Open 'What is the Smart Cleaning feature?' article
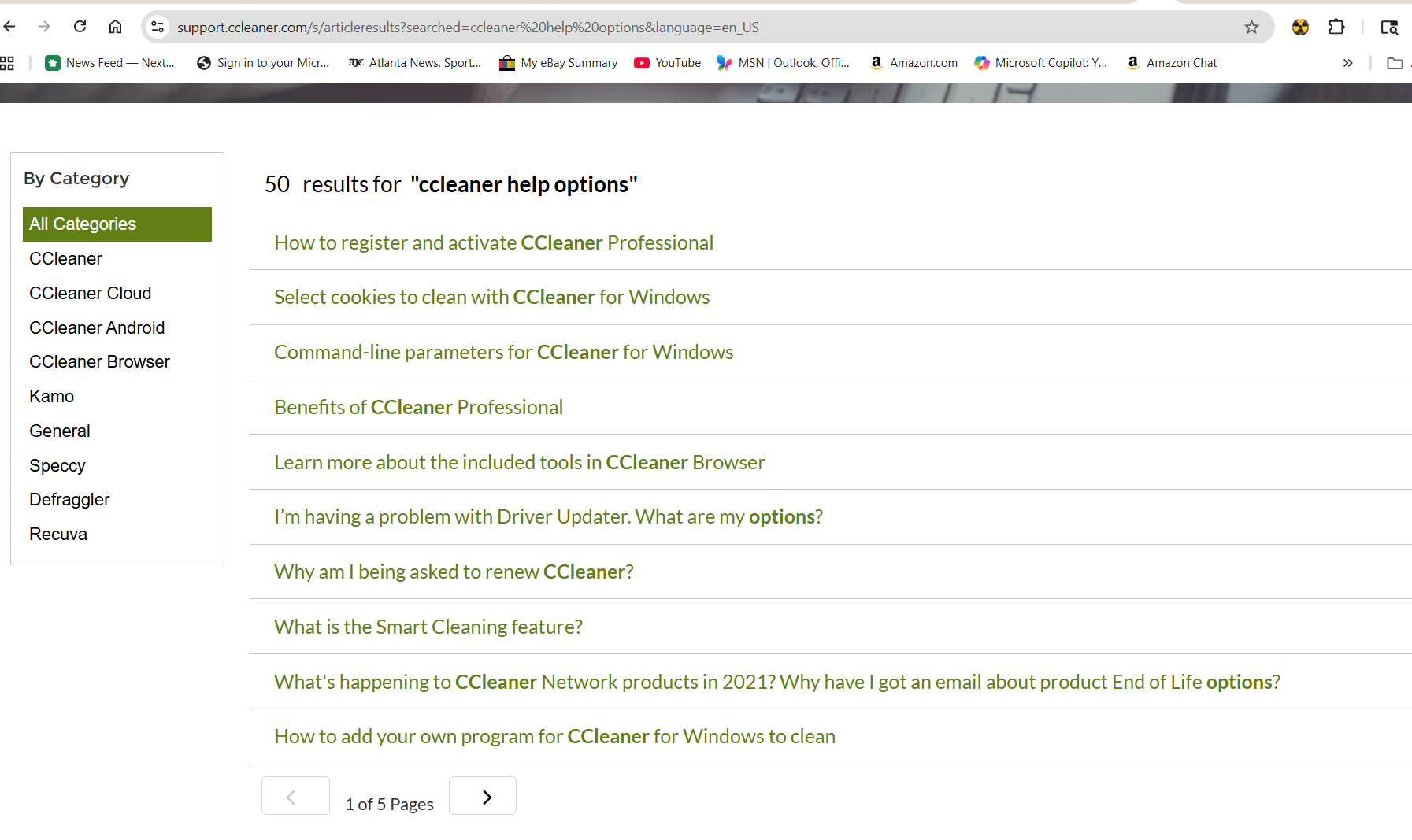Image resolution: width=1412 pixels, height=840 pixels. coord(428,627)
